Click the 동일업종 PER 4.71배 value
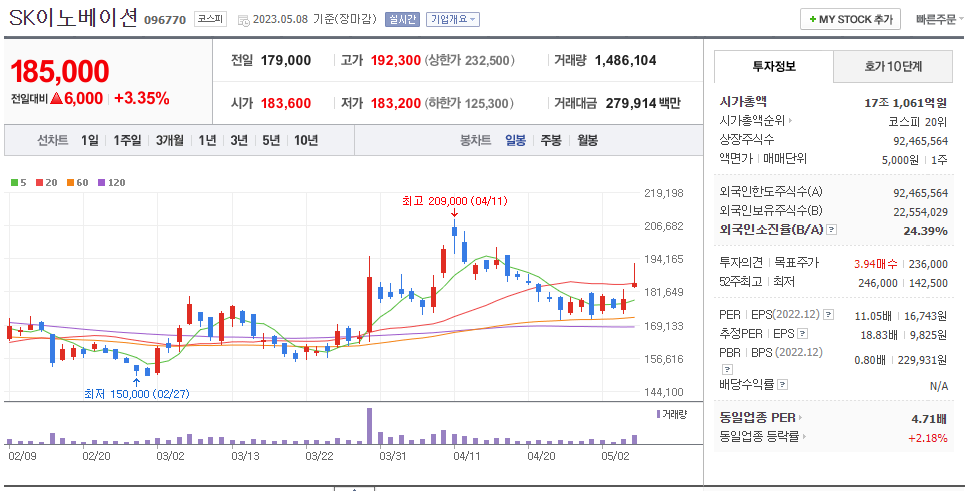The image size is (968, 491). [x=929, y=419]
